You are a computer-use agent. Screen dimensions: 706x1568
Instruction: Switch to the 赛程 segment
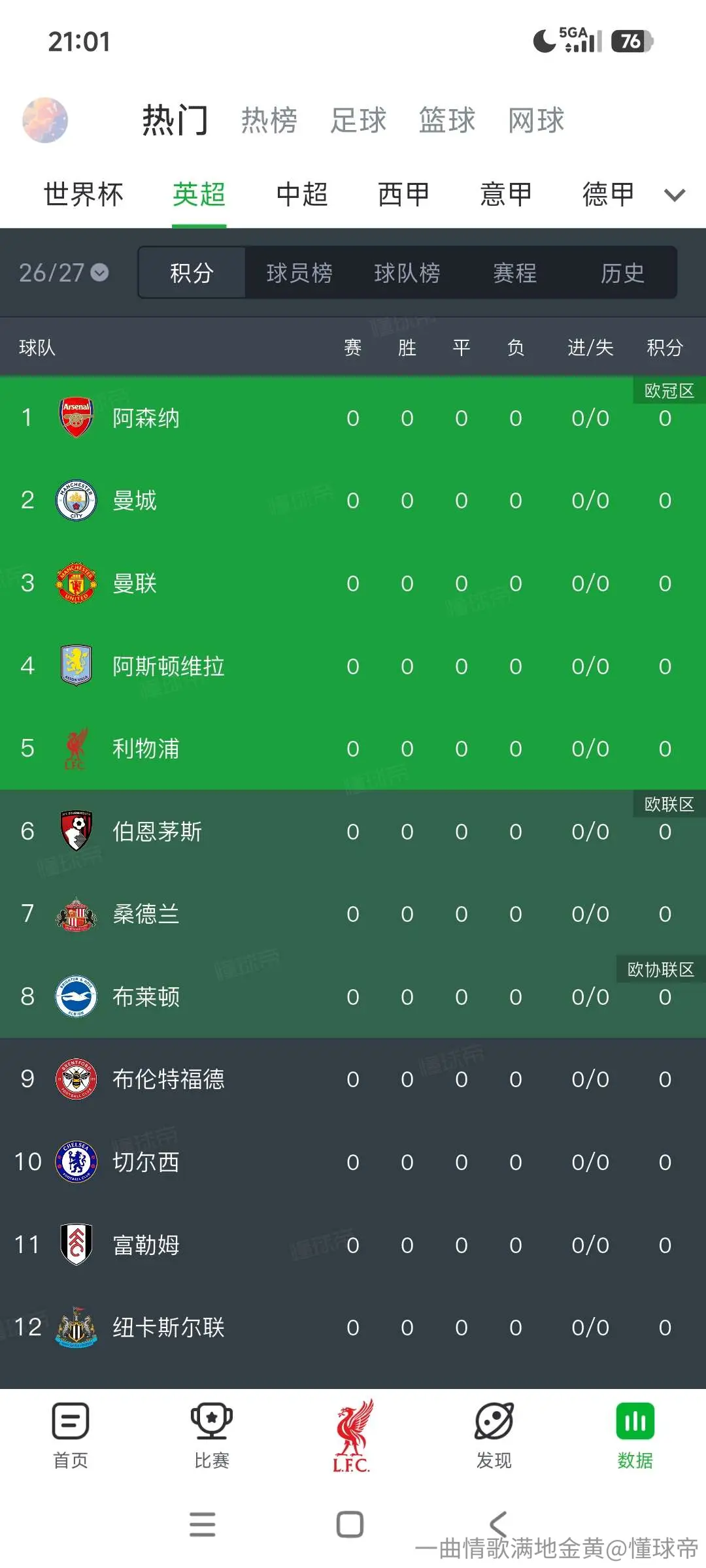(515, 272)
